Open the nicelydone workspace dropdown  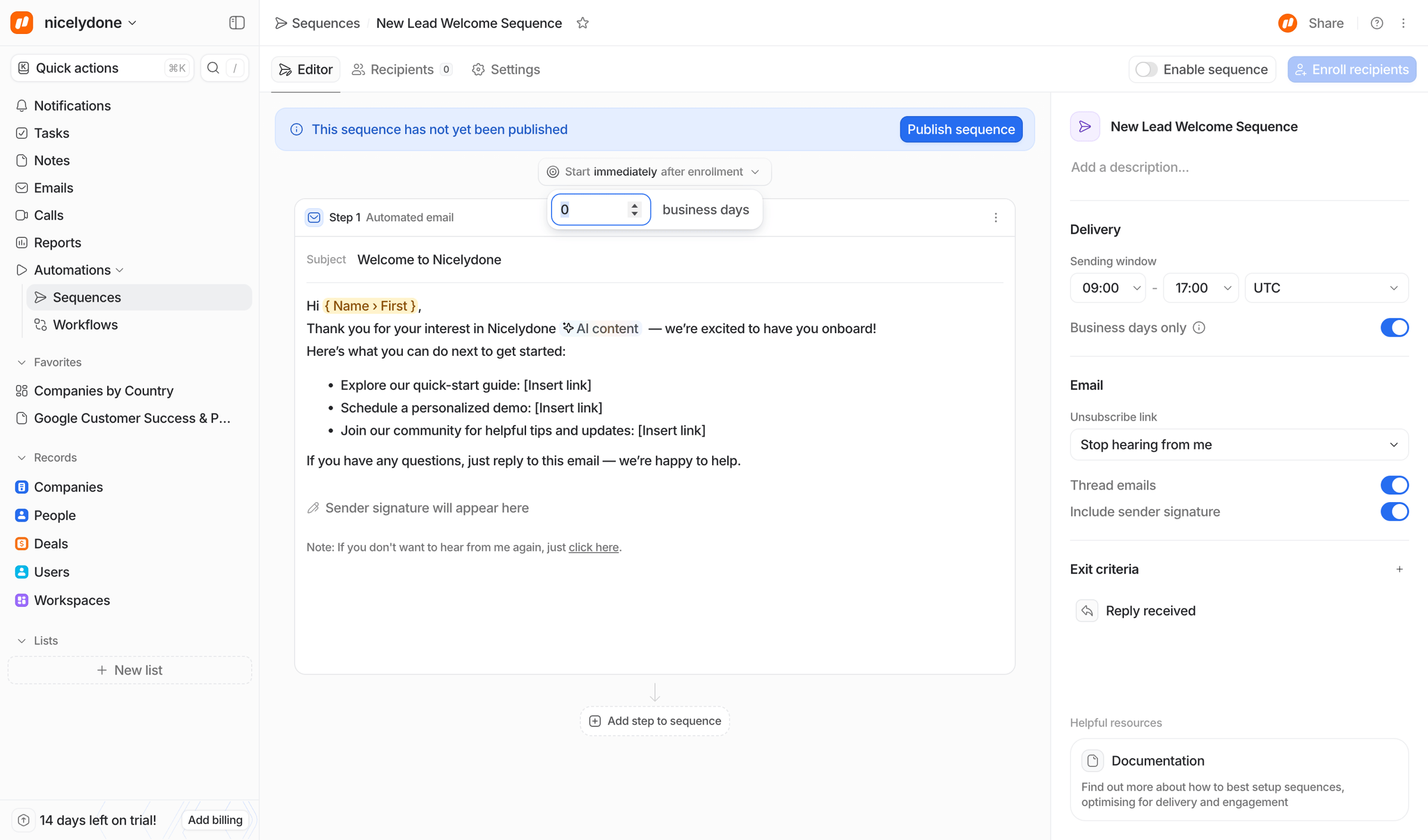90,23
